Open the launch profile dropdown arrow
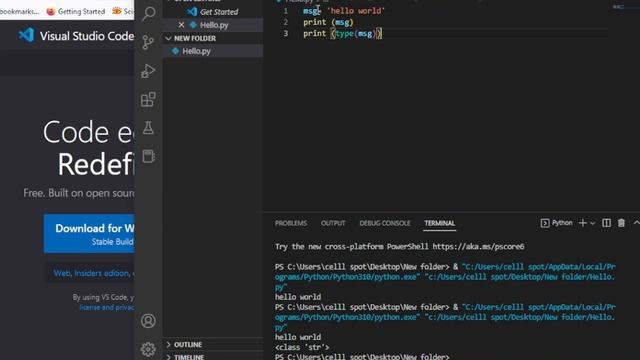 tap(593, 223)
